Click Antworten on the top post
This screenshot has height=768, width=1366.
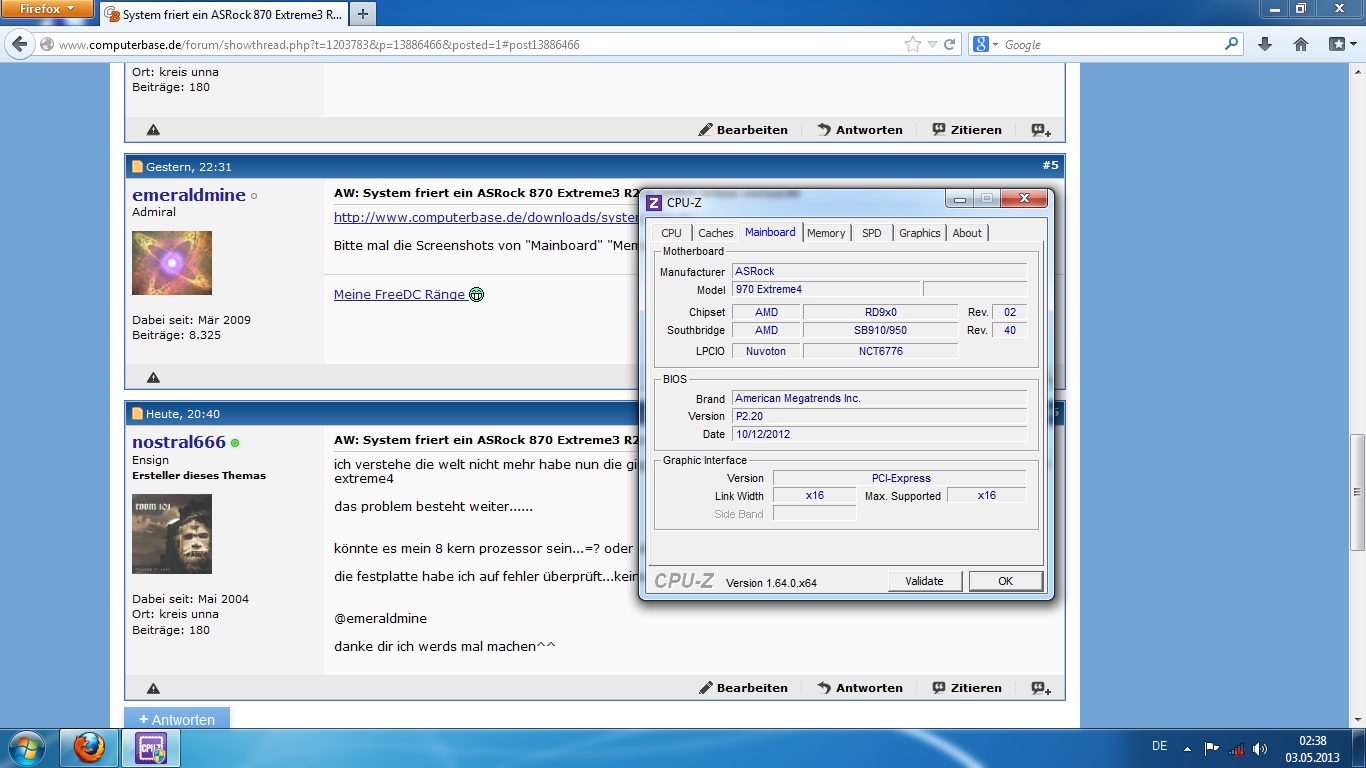[x=860, y=130]
